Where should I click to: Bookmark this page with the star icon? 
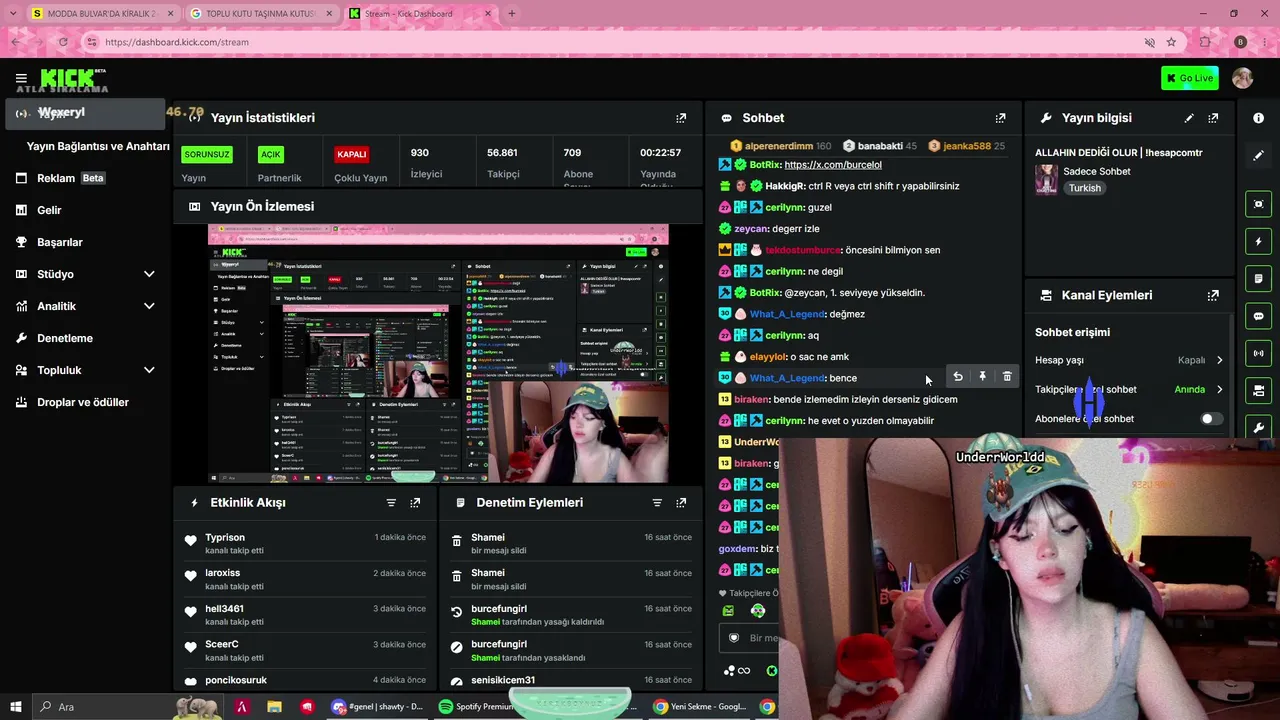1171,42
